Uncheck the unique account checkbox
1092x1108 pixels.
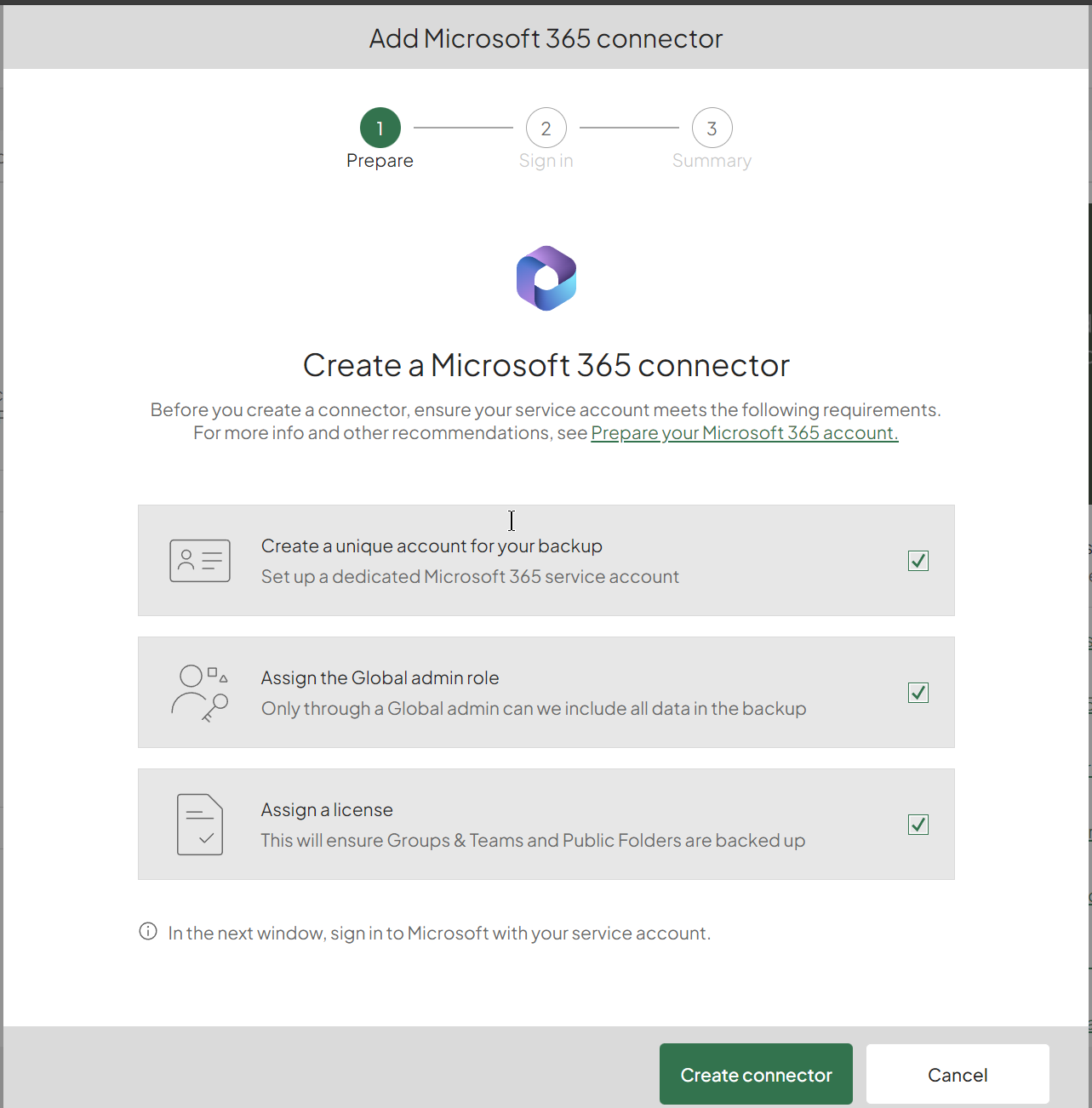pos(918,561)
